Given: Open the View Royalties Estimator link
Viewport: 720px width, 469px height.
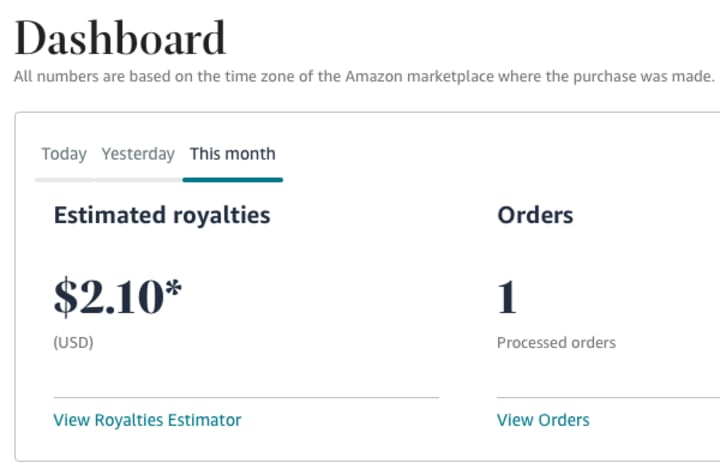Looking at the screenshot, I should (x=147, y=420).
